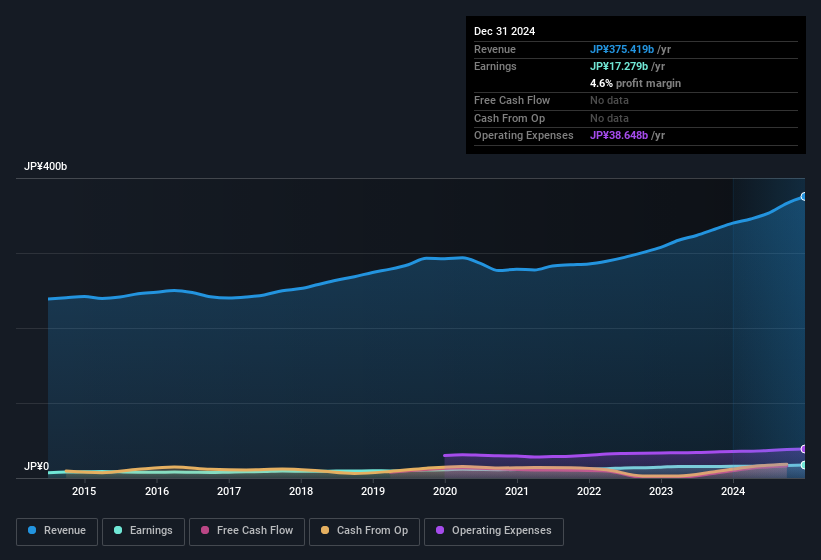Toggle the Cash From Op legend button

coord(364,531)
